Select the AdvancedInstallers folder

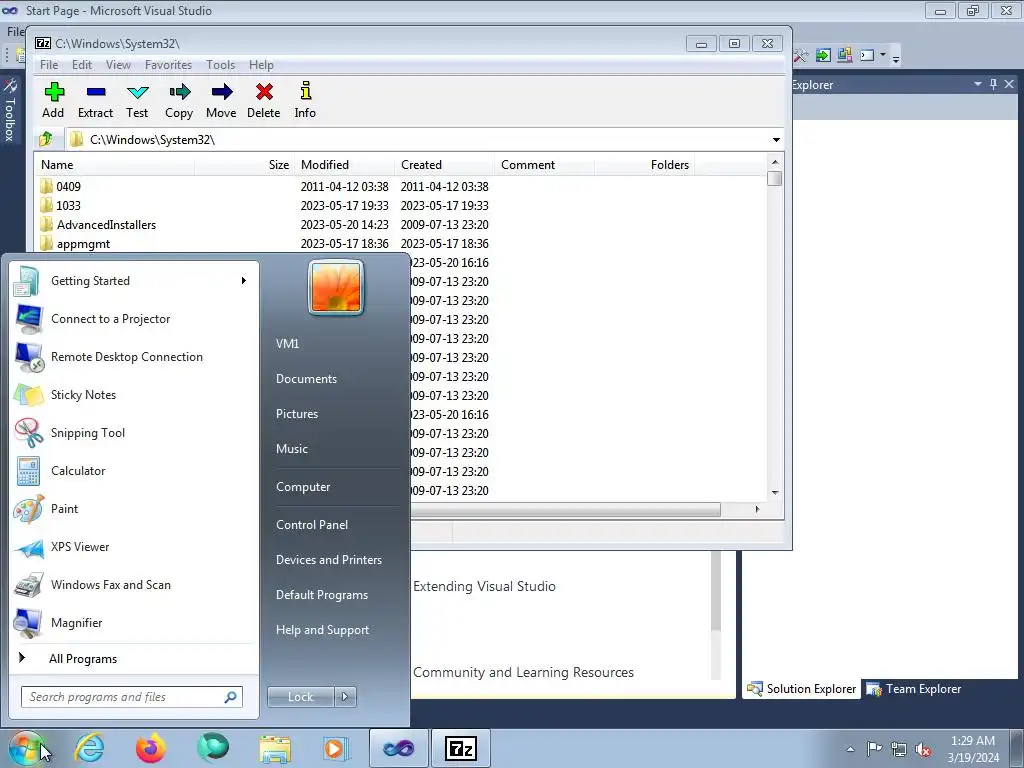(x=106, y=225)
